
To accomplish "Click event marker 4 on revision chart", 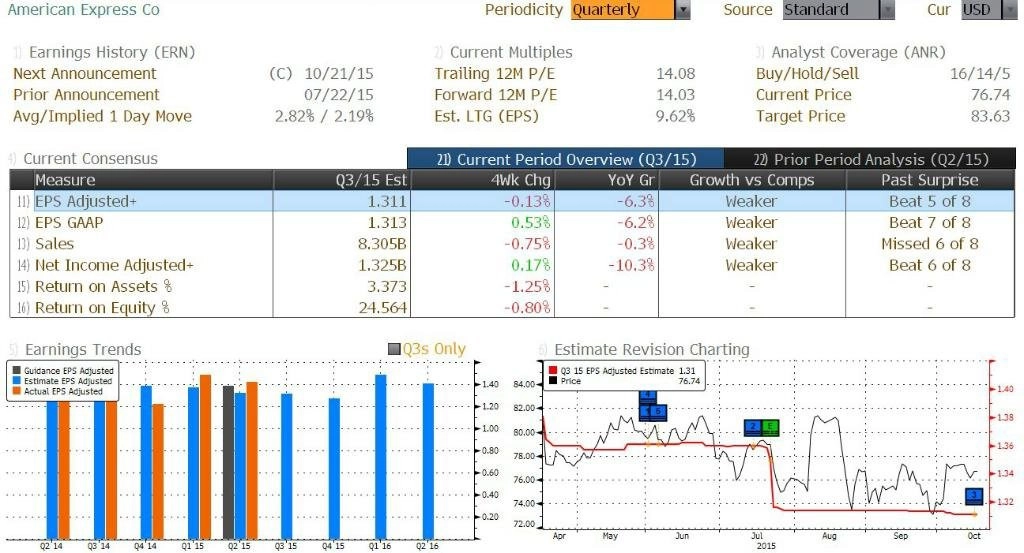I will tap(647, 396).
